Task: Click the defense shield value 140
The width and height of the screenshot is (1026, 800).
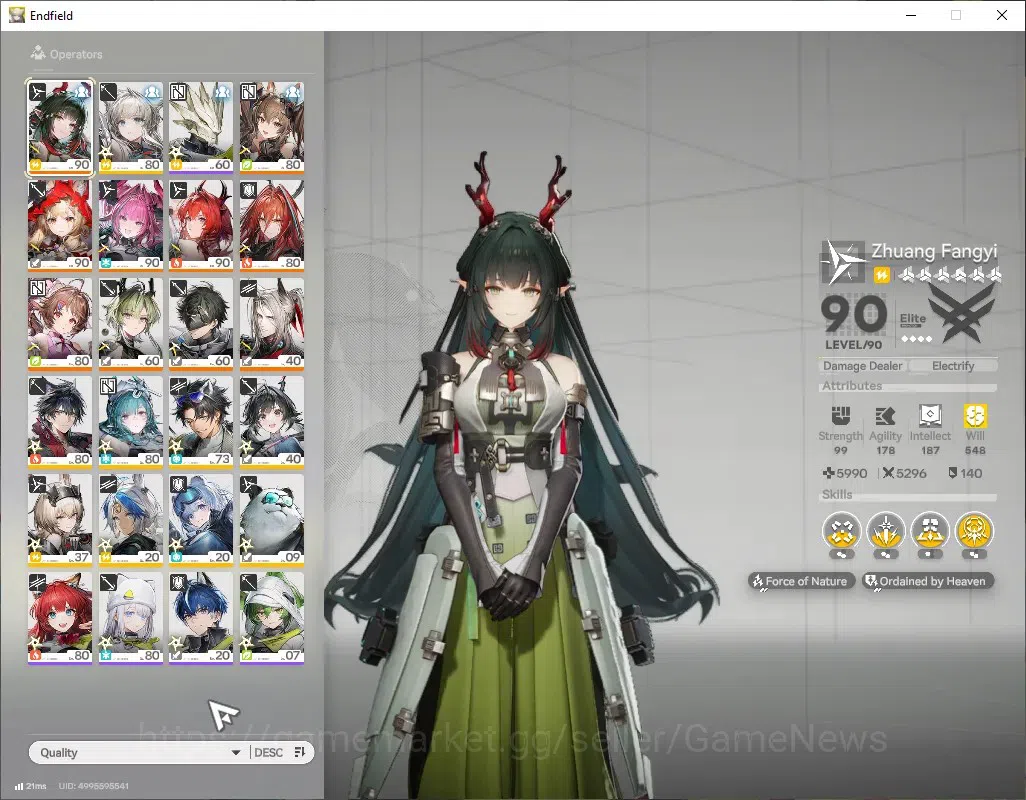Action: (x=965, y=473)
